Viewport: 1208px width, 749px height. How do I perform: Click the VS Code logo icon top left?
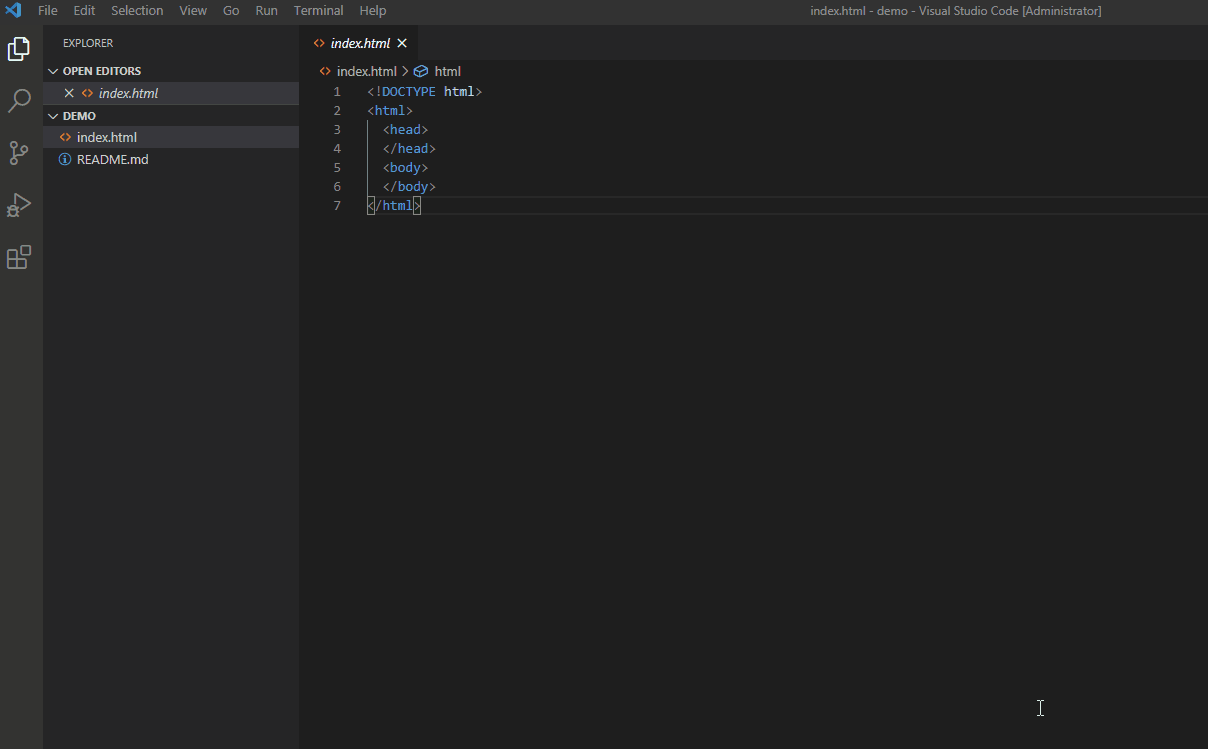(12, 10)
